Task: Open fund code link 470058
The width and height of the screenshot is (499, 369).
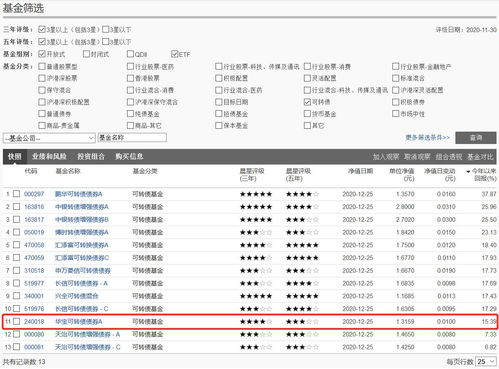Action: pos(34,245)
